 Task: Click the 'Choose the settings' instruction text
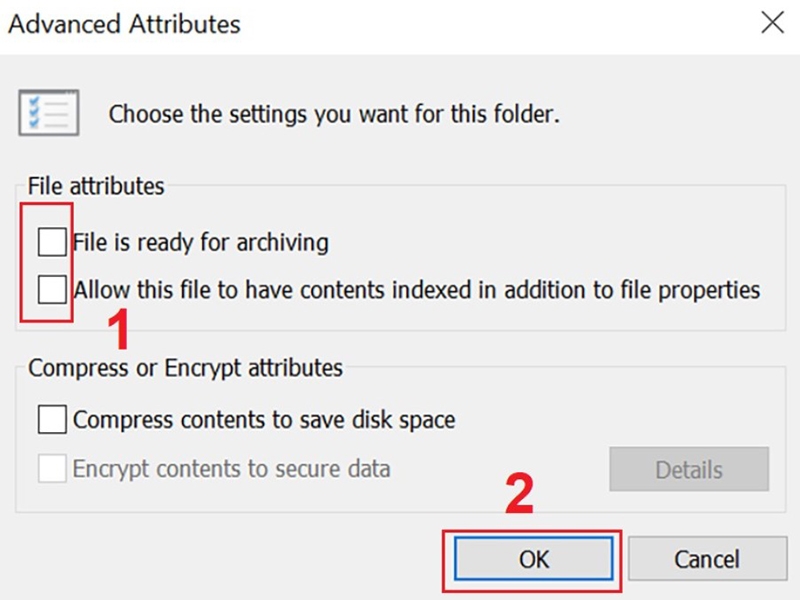pyautogui.click(x=334, y=114)
